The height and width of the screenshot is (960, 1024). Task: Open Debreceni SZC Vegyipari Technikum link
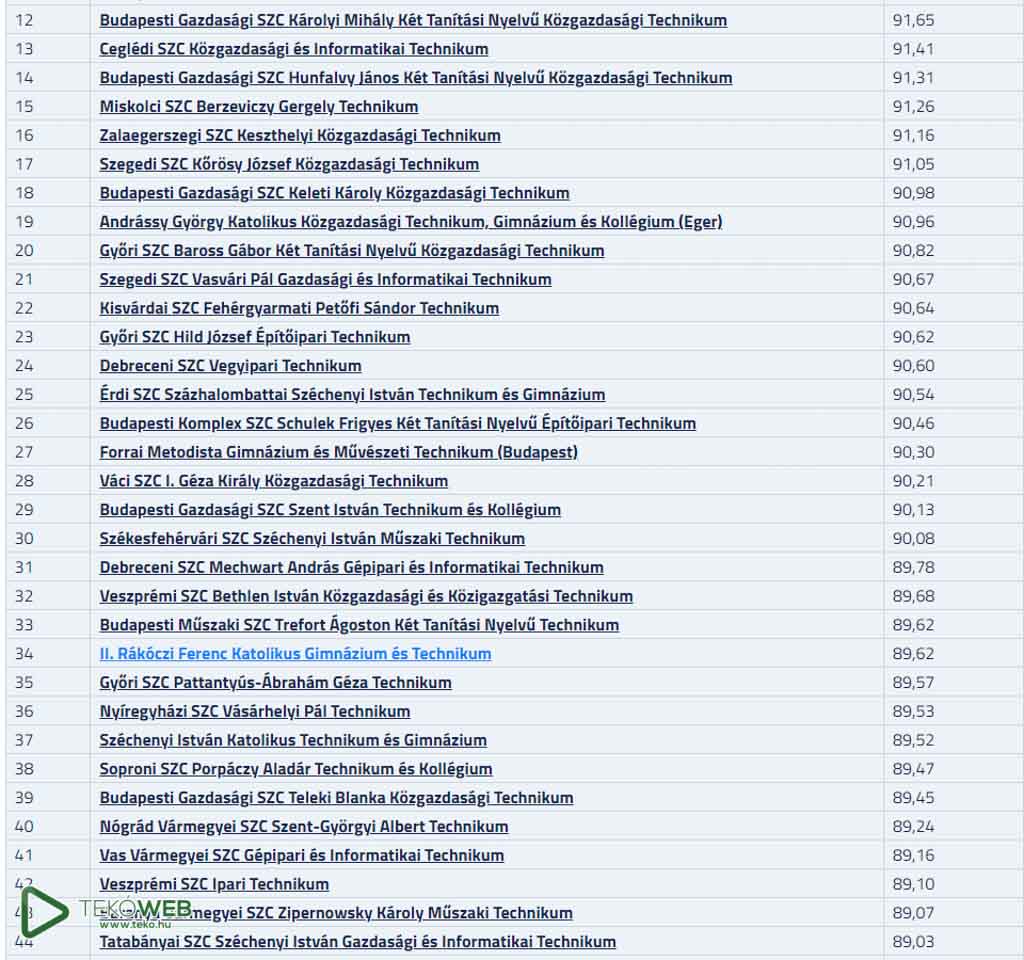[x=230, y=365]
